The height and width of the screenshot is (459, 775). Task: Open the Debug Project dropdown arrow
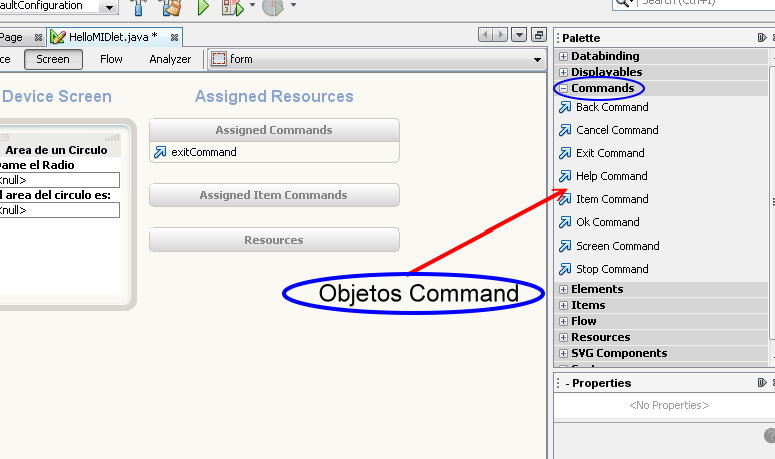tap(253, 5)
